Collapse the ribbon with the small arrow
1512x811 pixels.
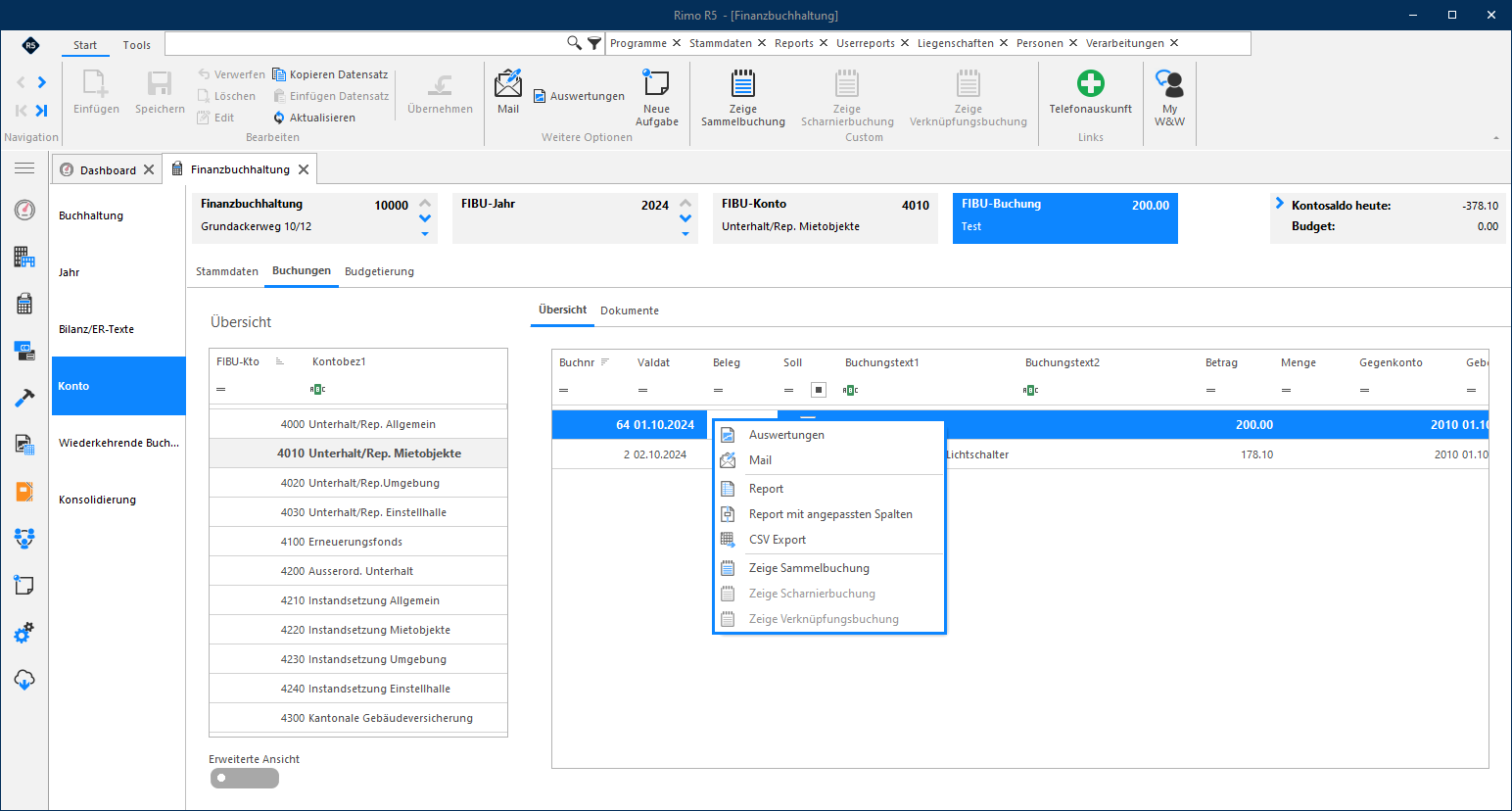click(x=1496, y=138)
